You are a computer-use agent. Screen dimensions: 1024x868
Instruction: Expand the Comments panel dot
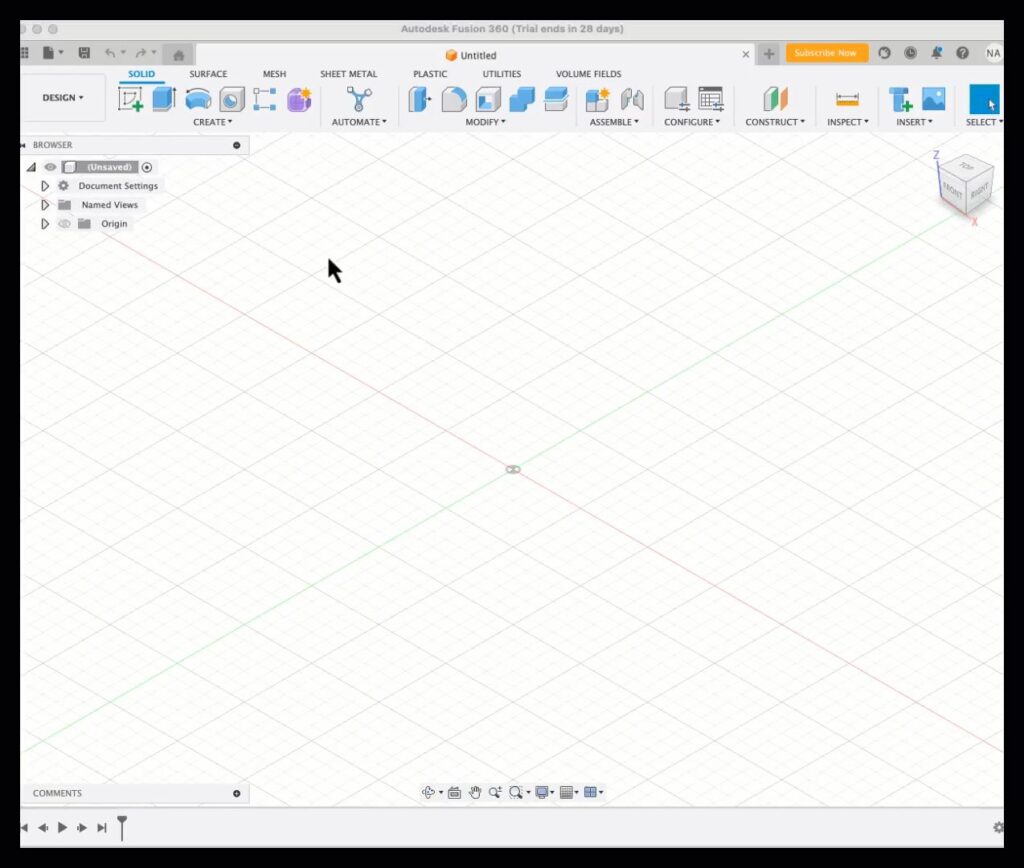click(236, 794)
